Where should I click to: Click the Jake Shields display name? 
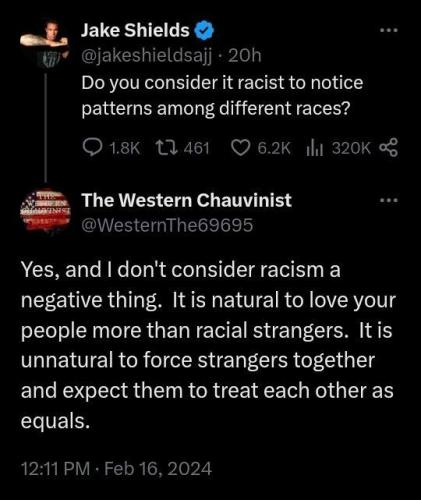tap(135, 31)
